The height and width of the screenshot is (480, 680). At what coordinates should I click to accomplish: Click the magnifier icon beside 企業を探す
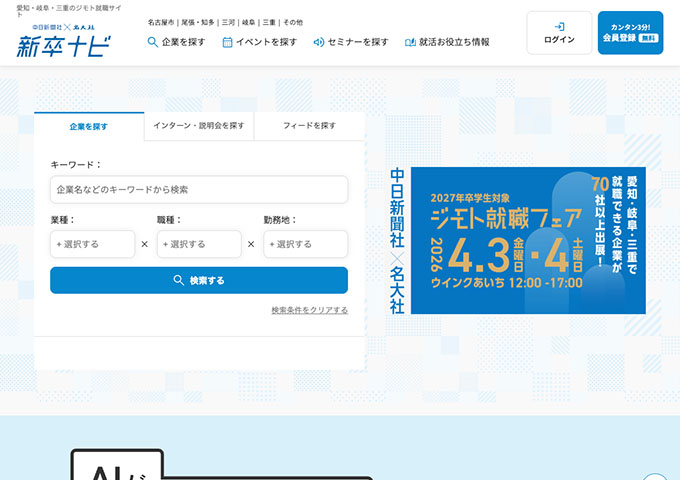pos(152,42)
